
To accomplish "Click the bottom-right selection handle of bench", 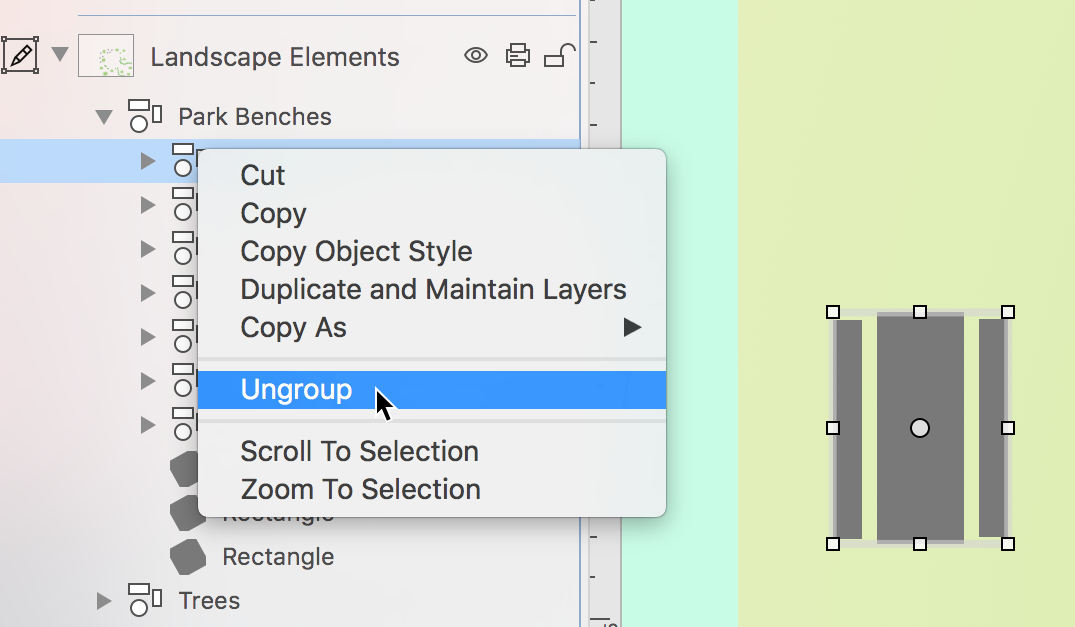I will pyautogui.click(x=1008, y=544).
